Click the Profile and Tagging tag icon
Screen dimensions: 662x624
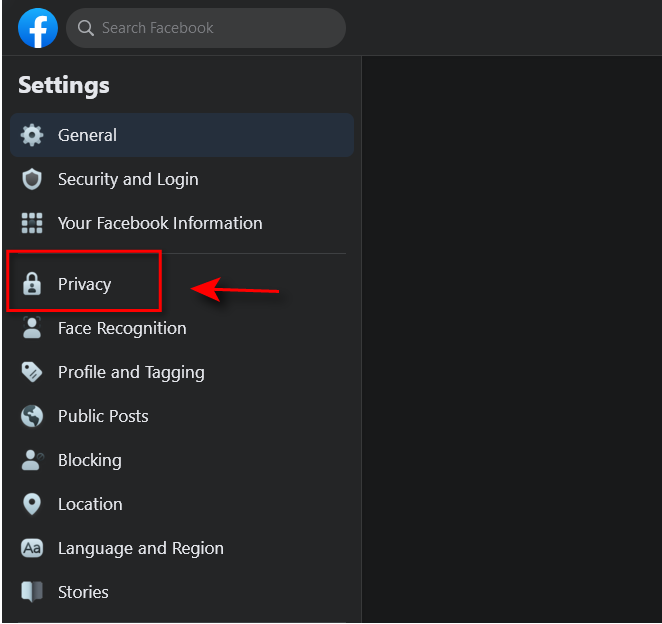[x=32, y=372]
